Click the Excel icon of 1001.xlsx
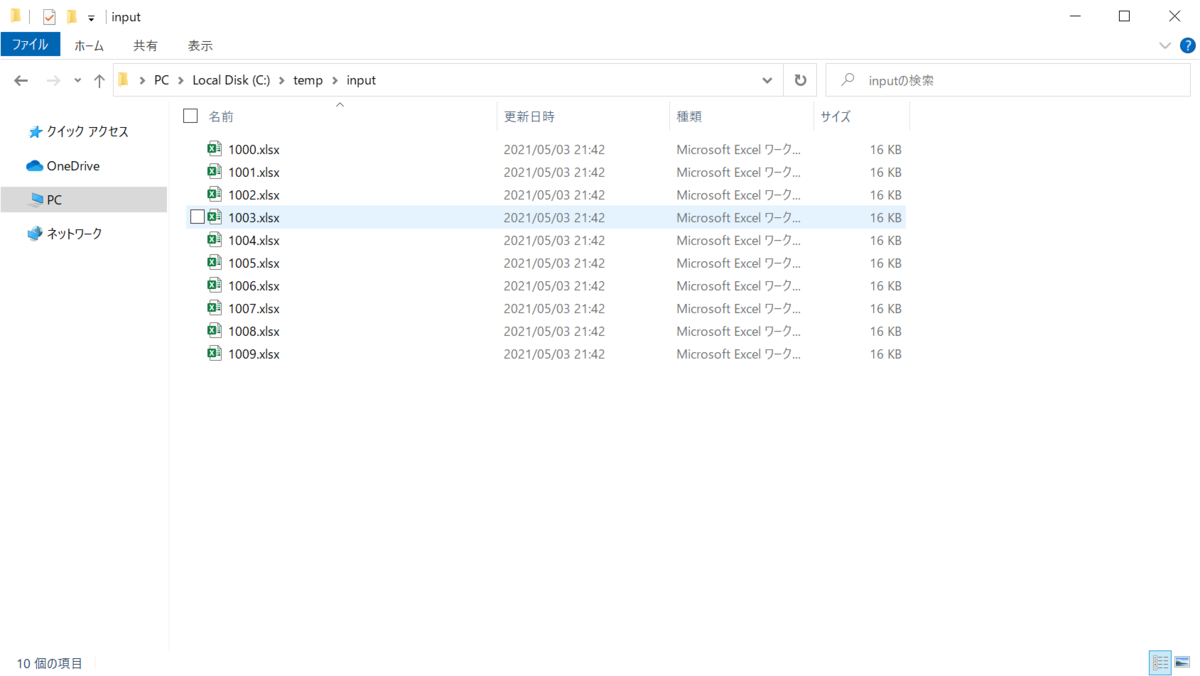This screenshot has height=676, width=1200. pyautogui.click(x=214, y=172)
